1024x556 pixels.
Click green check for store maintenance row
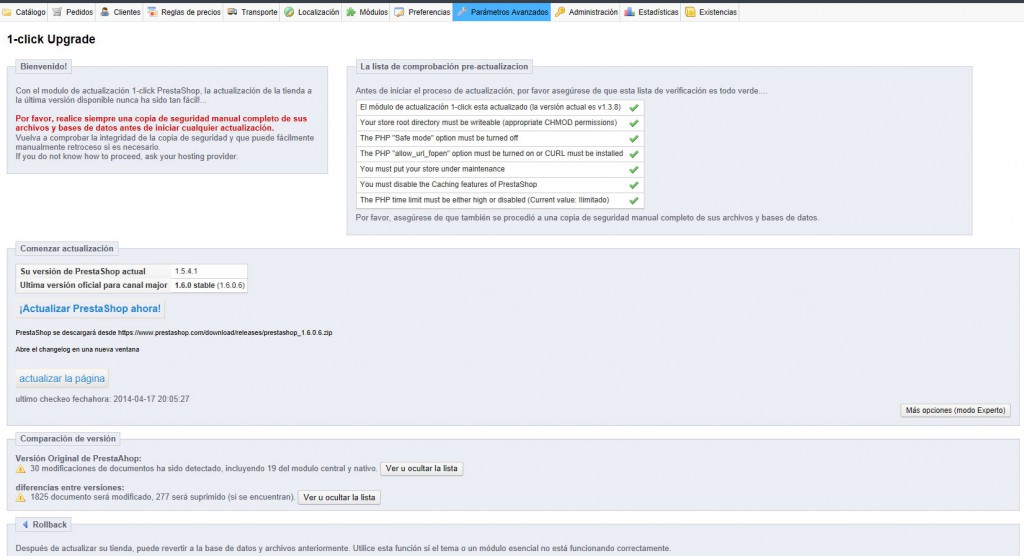[x=633, y=169]
